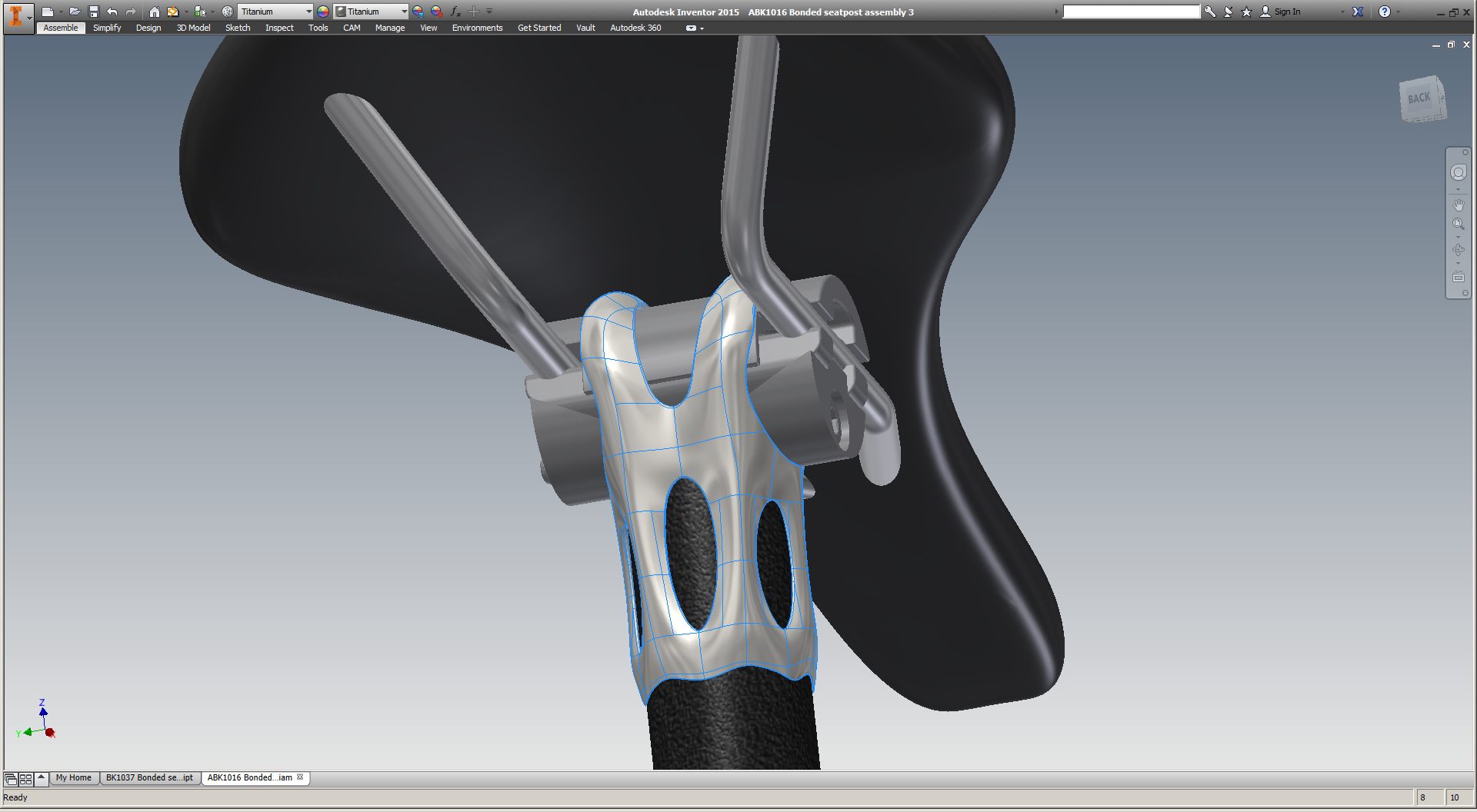Screen dimensions: 1477x812
Task: Switch to the Design ribbon tab
Action: (x=148, y=28)
